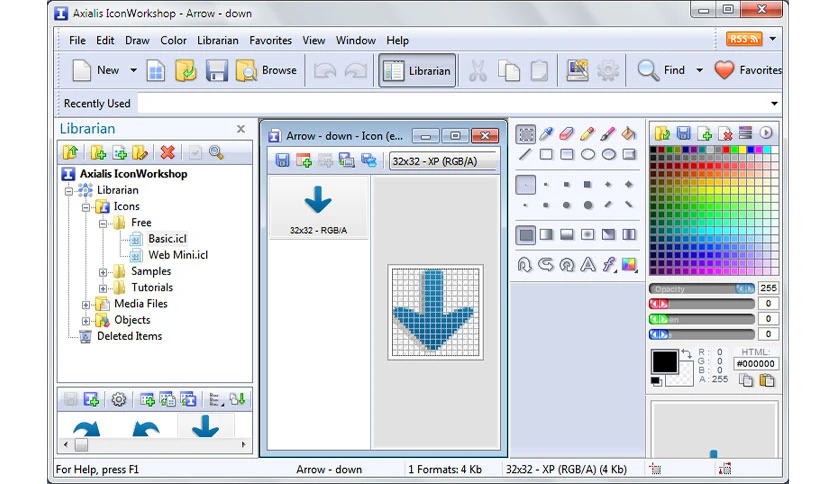Select the rectangular selection tool
This screenshot has width=836, height=484.
[526, 134]
